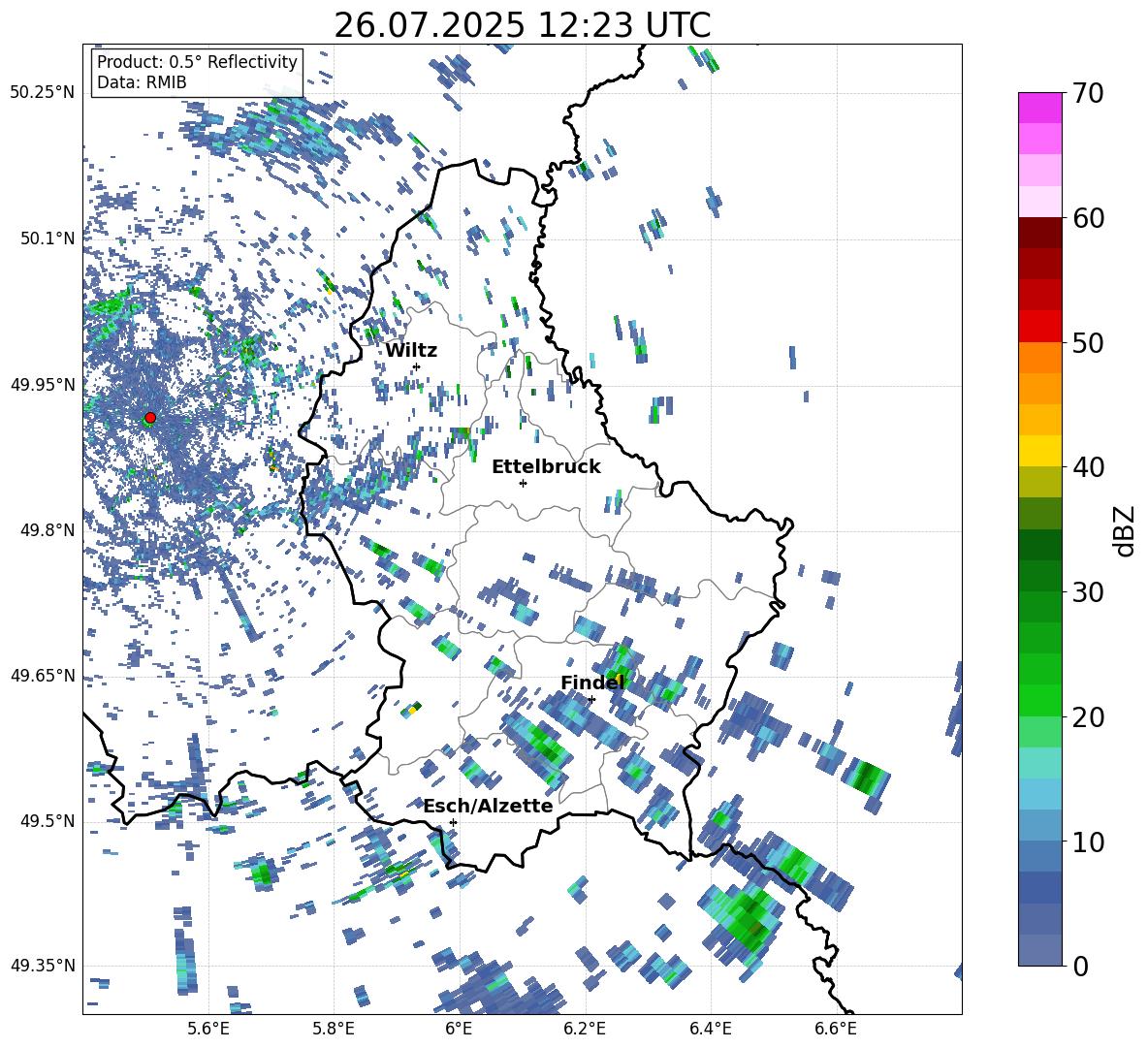Click the 49.5°N latitude label
The height and width of the screenshot is (1048, 1148).
47,821
